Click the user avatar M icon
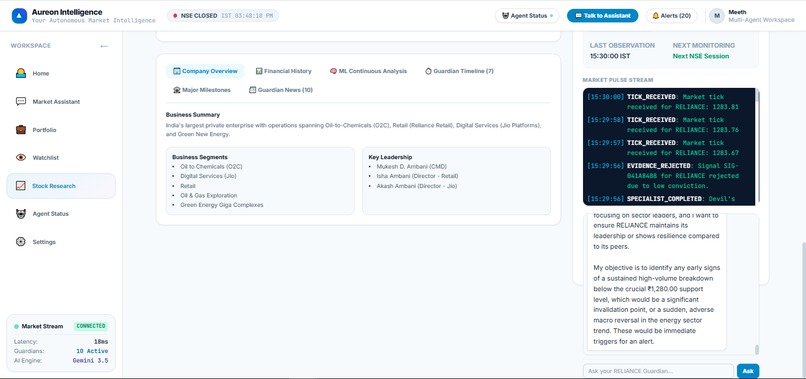The width and height of the screenshot is (806, 379). (717, 16)
